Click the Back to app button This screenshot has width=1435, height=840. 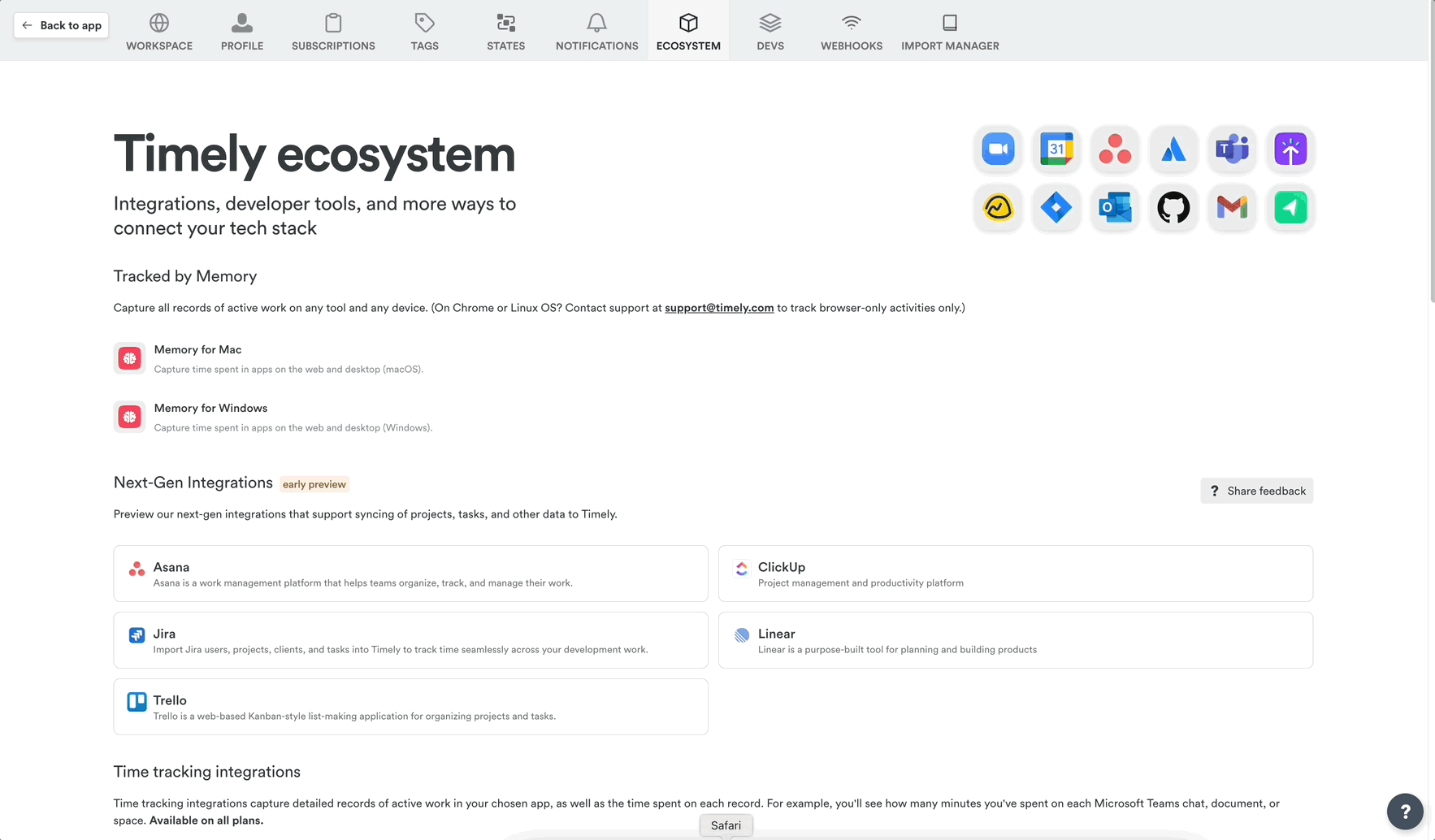pos(61,25)
